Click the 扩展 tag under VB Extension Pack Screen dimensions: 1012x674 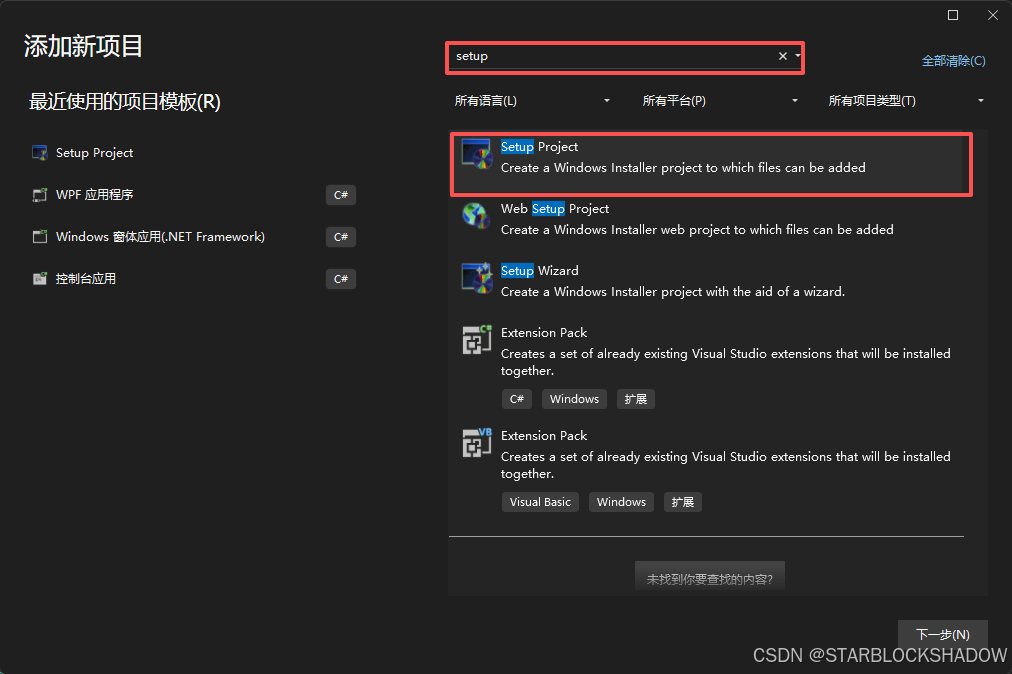click(683, 502)
